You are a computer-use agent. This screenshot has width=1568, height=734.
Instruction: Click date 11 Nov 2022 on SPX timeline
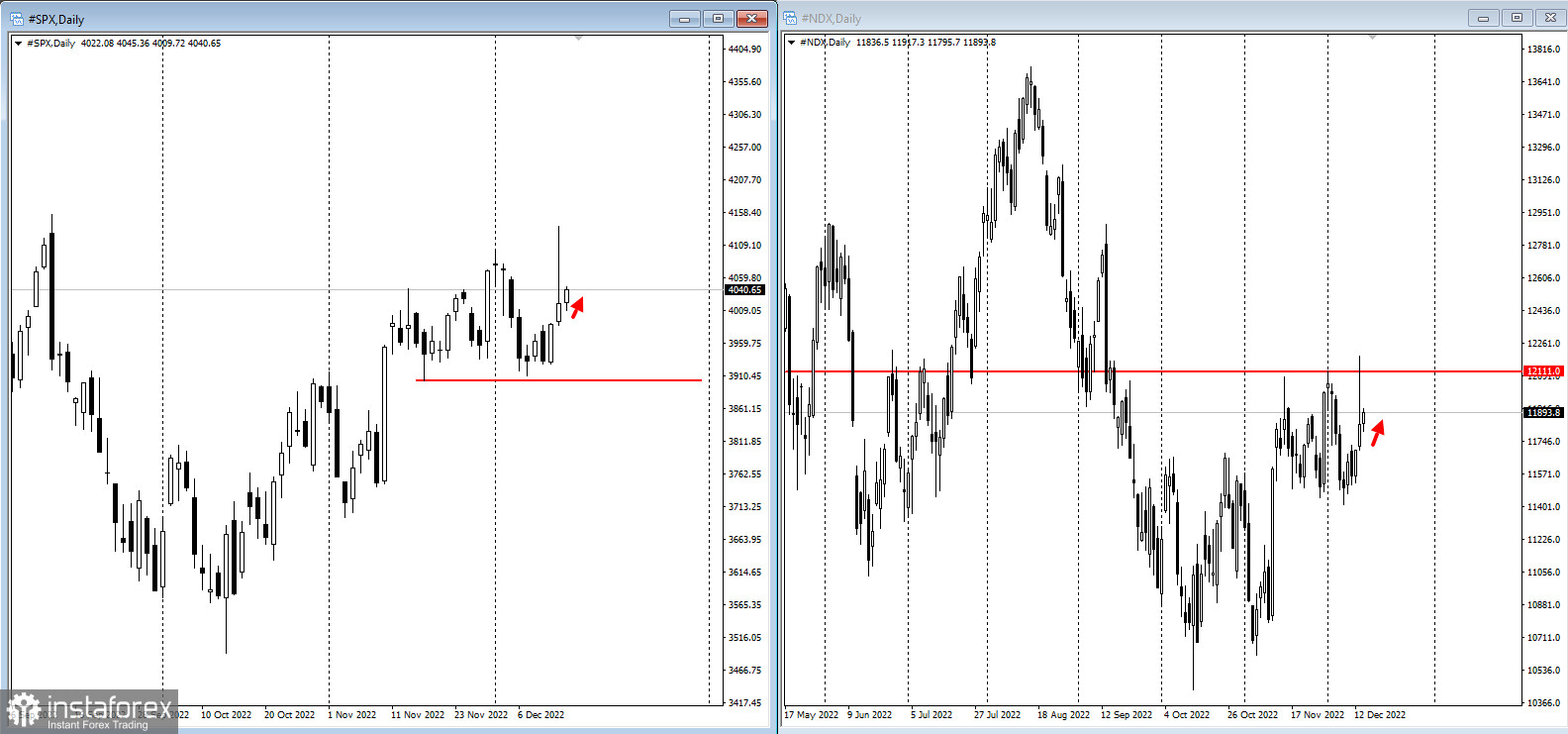[417, 715]
